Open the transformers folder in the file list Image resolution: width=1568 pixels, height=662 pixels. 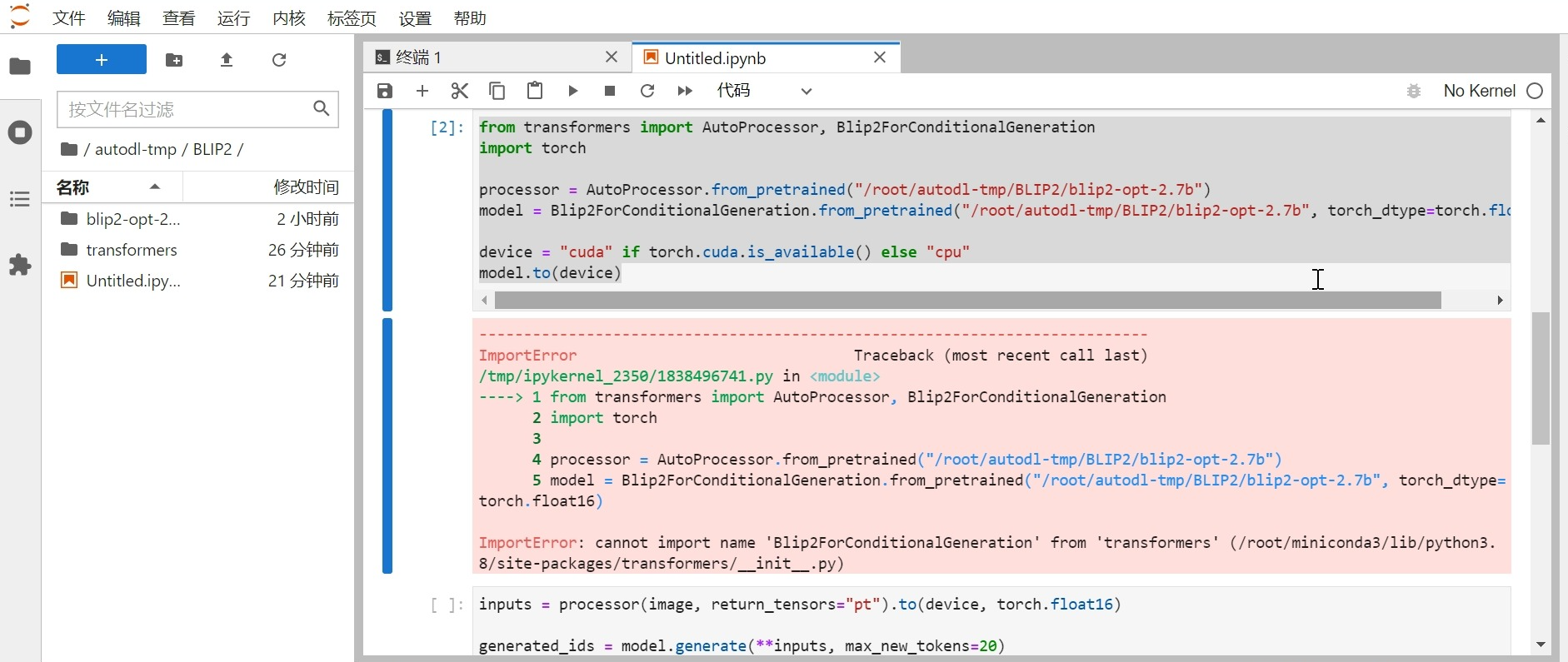point(132,250)
